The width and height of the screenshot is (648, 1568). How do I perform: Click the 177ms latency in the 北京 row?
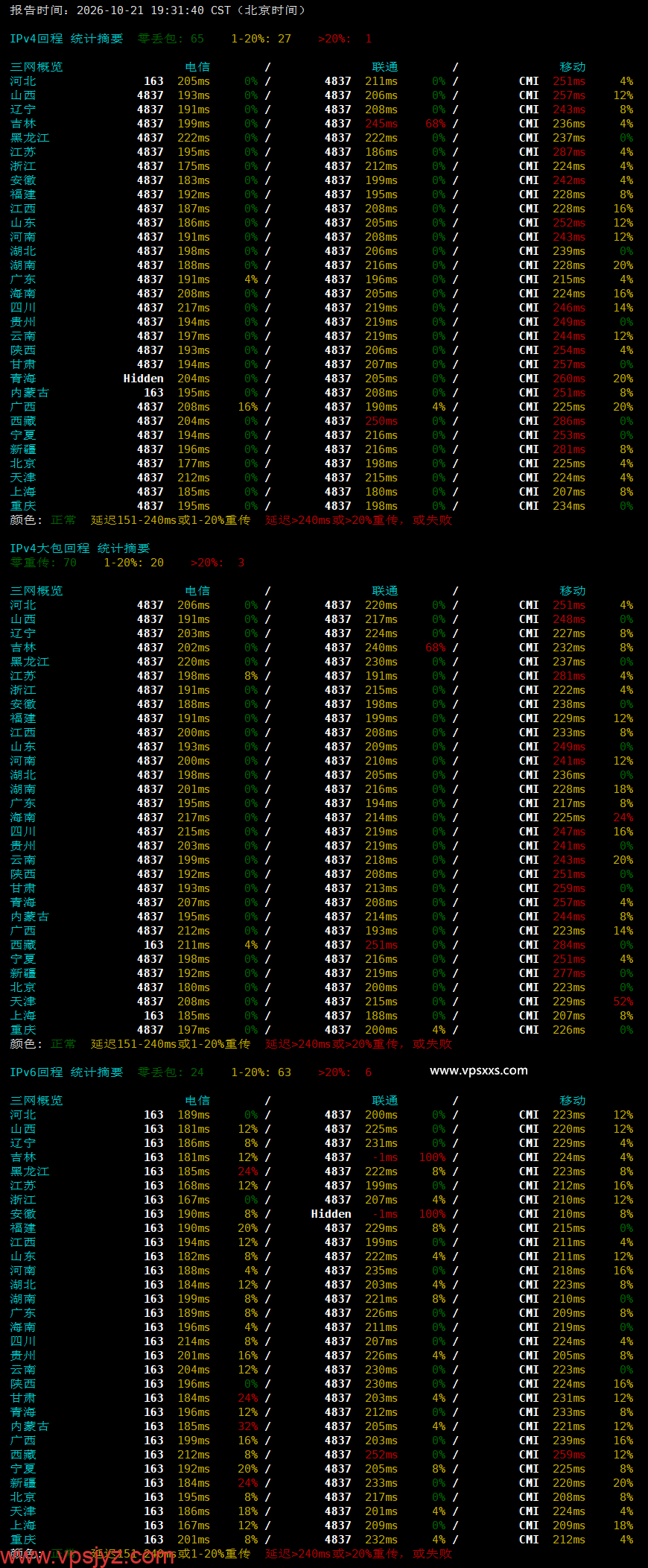194,464
